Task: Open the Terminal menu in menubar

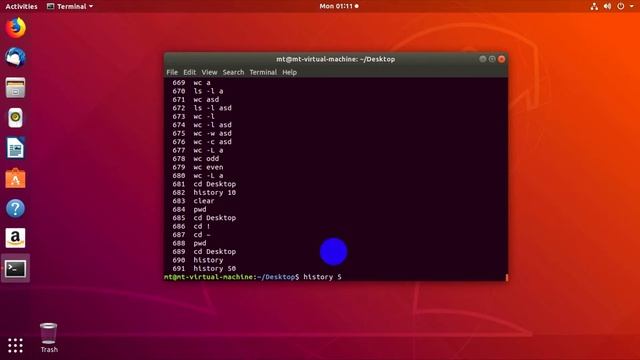Action: (x=263, y=72)
